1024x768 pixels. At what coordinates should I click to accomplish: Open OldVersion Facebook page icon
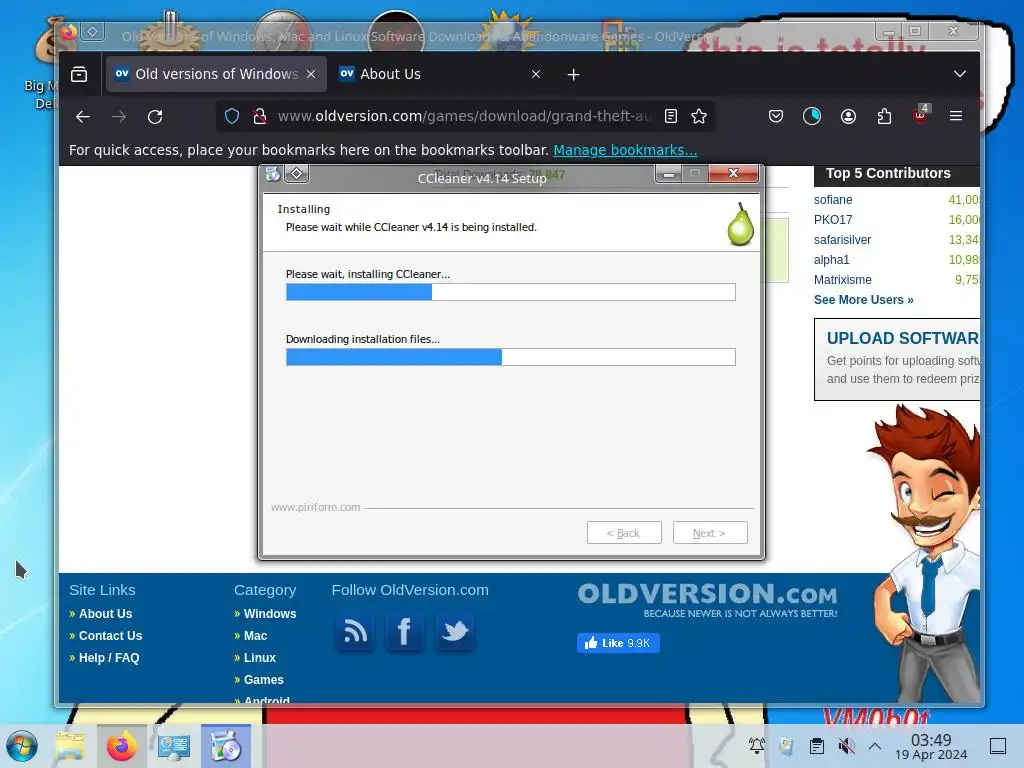coord(405,632)
